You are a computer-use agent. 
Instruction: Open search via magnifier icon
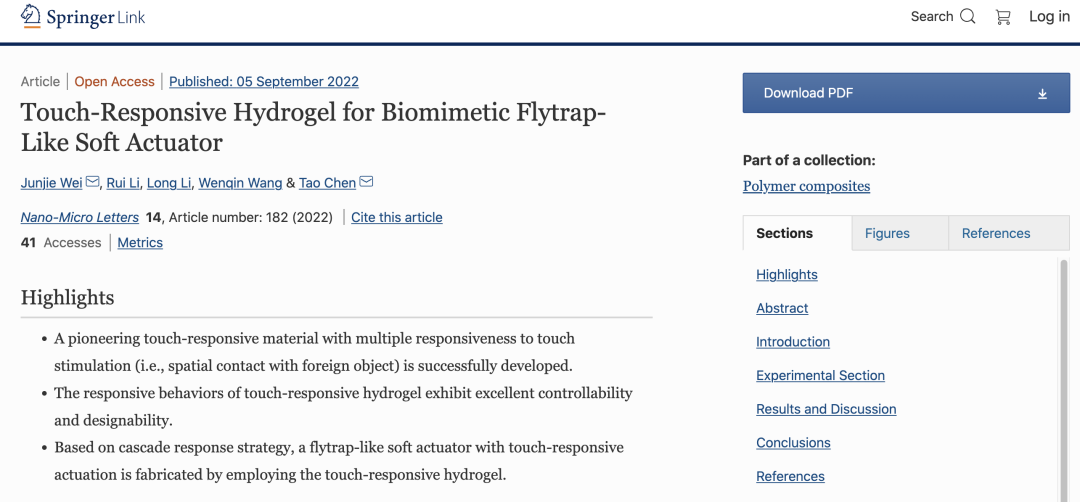(x=967, y=17)
